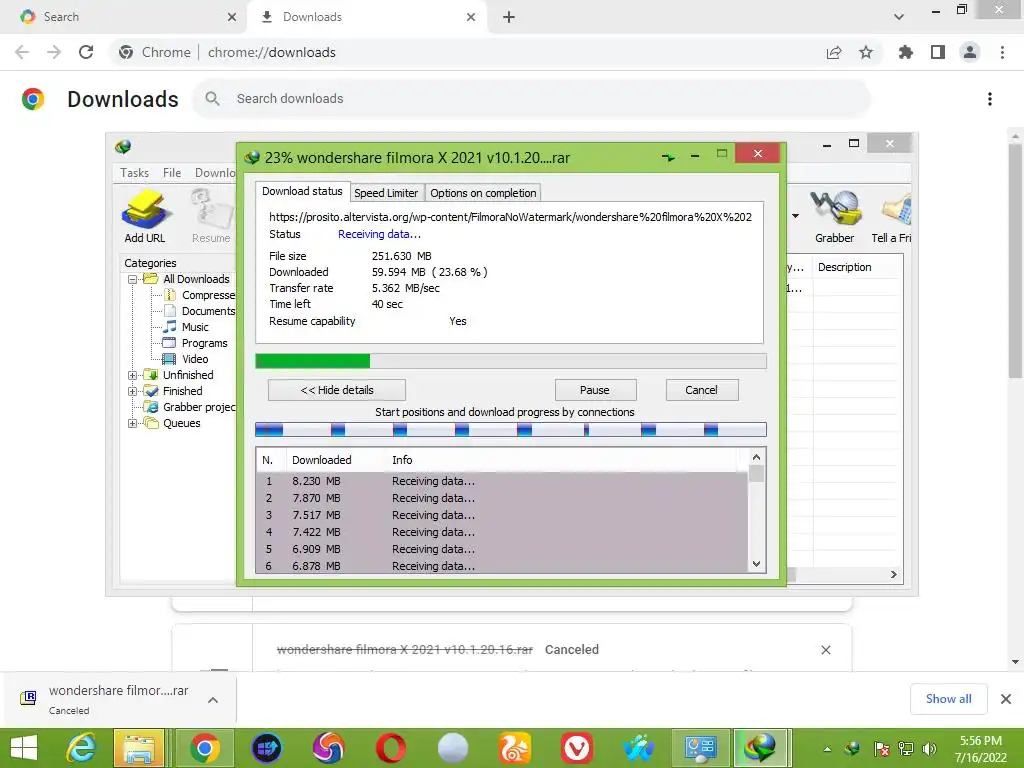Toggle Chrome side panel icon
This screenshot has width=1024, height=768.
938,52
